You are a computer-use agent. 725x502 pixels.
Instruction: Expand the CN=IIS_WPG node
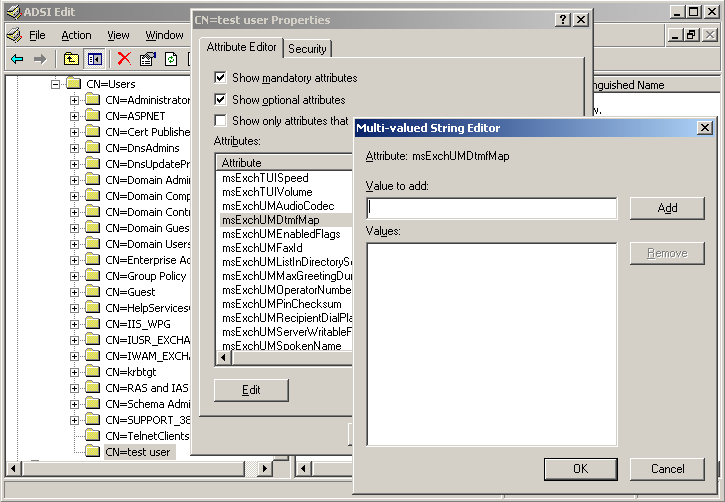pos(74,324)
